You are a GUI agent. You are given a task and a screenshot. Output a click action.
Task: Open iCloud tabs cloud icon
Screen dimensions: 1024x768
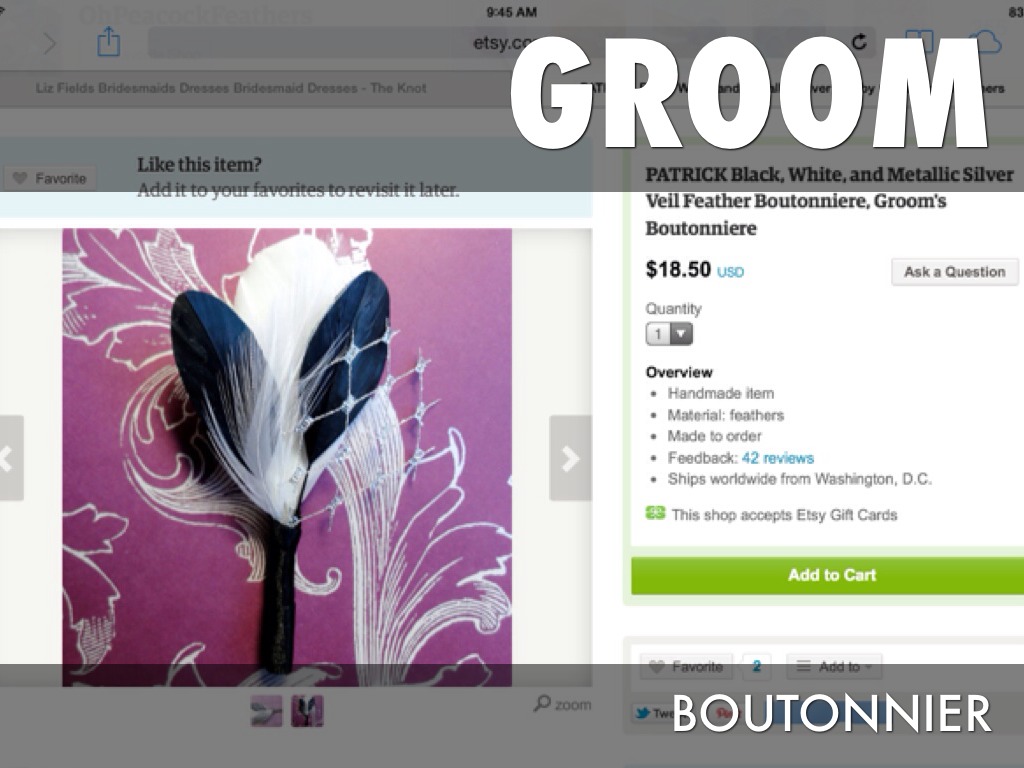(x=985, y=42)
